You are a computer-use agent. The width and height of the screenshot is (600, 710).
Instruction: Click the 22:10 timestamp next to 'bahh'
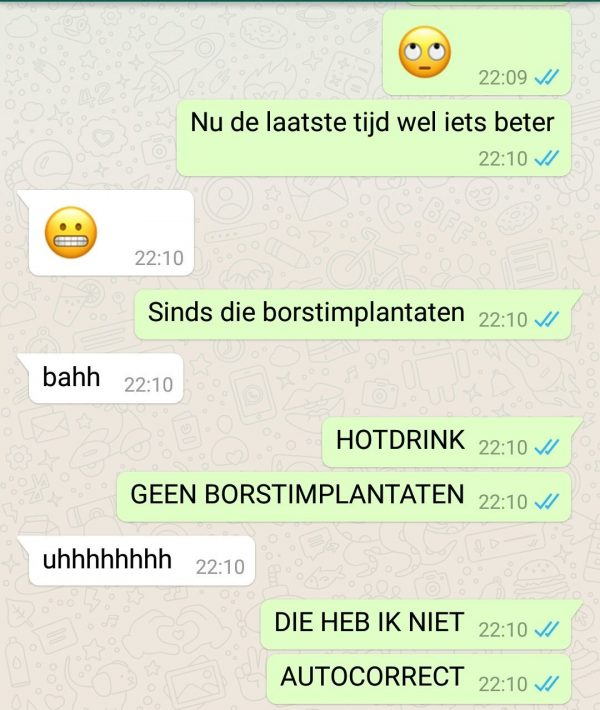click(149, 385)
